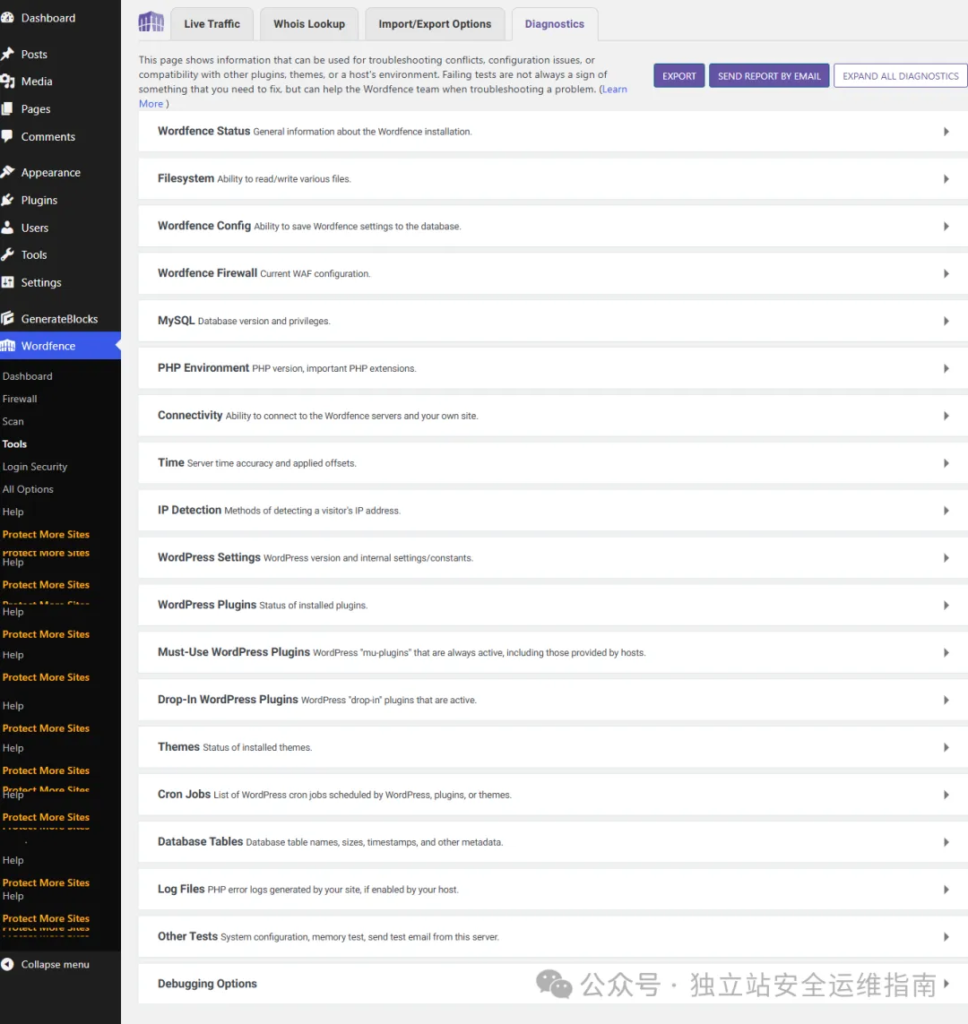Viewport: 968px width, 1024px height.
Task: Expand the MySQL section arrow
Action: [946, 321]
